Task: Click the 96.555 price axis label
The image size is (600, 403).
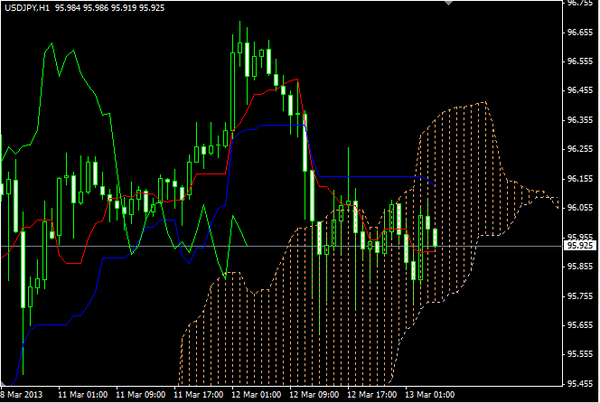Action: 580,61
